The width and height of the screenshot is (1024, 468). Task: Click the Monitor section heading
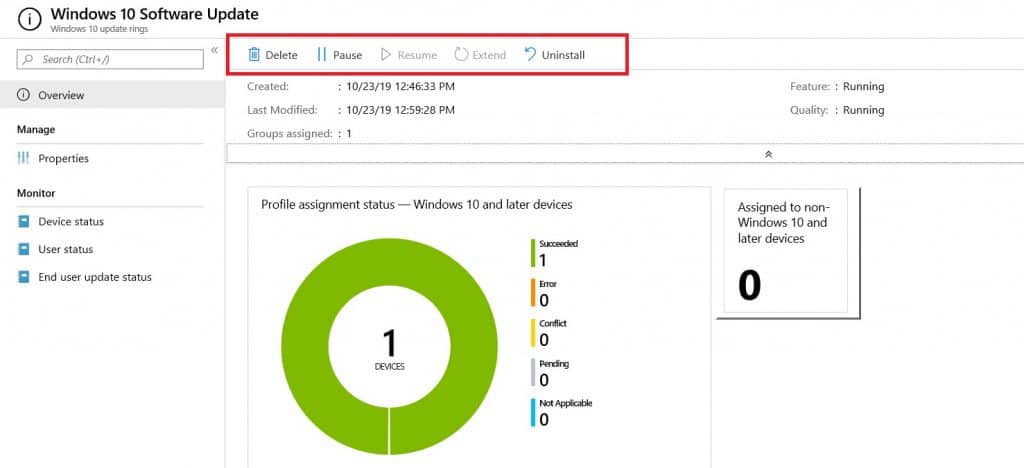(x=36, y=193)
